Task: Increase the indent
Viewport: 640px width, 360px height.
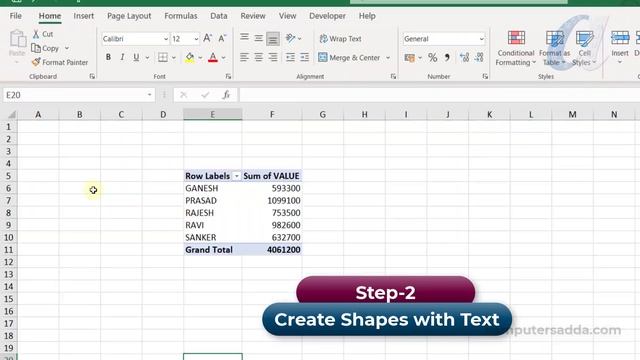Action: pos(304,58)
